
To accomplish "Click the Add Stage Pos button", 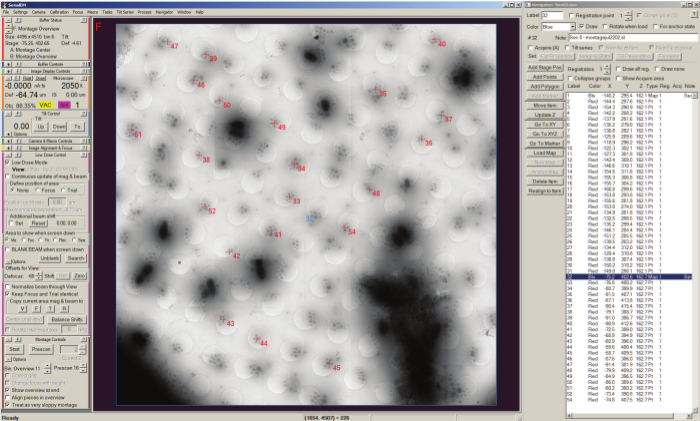I will (x=545, y=68).
